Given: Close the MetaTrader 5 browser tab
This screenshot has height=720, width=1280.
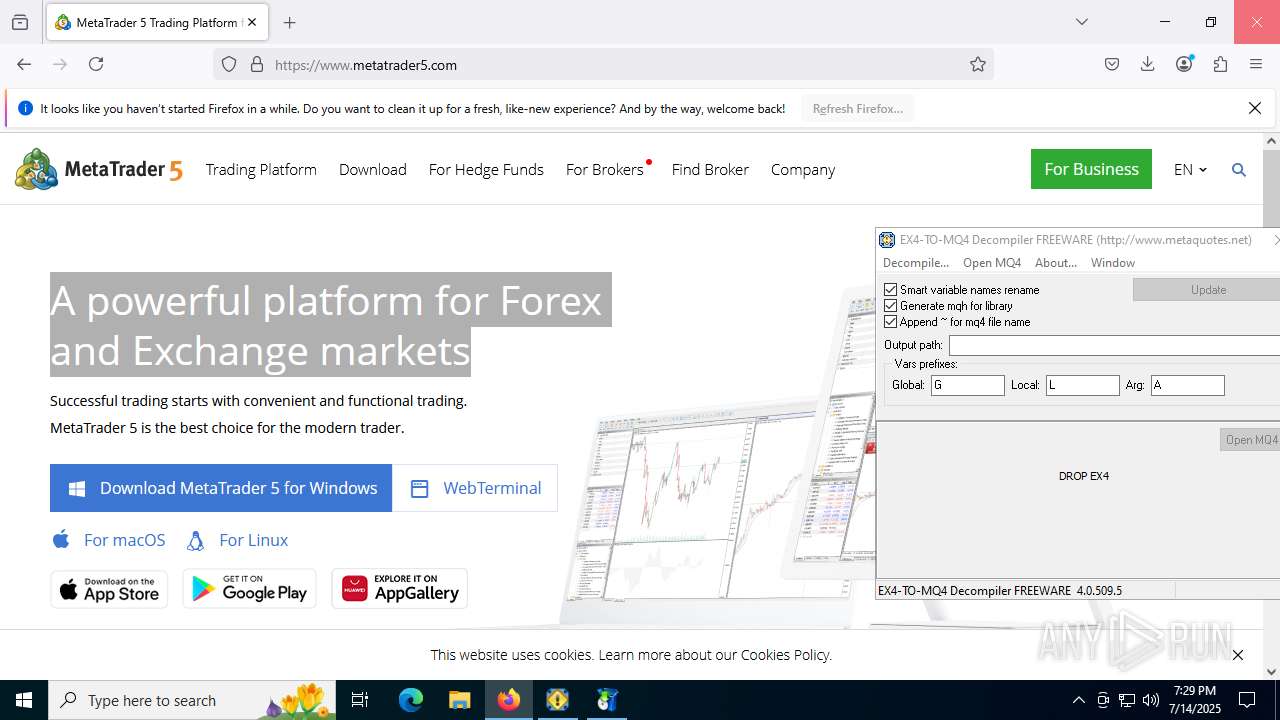Looking at the screenshot, I should [252, 22].
